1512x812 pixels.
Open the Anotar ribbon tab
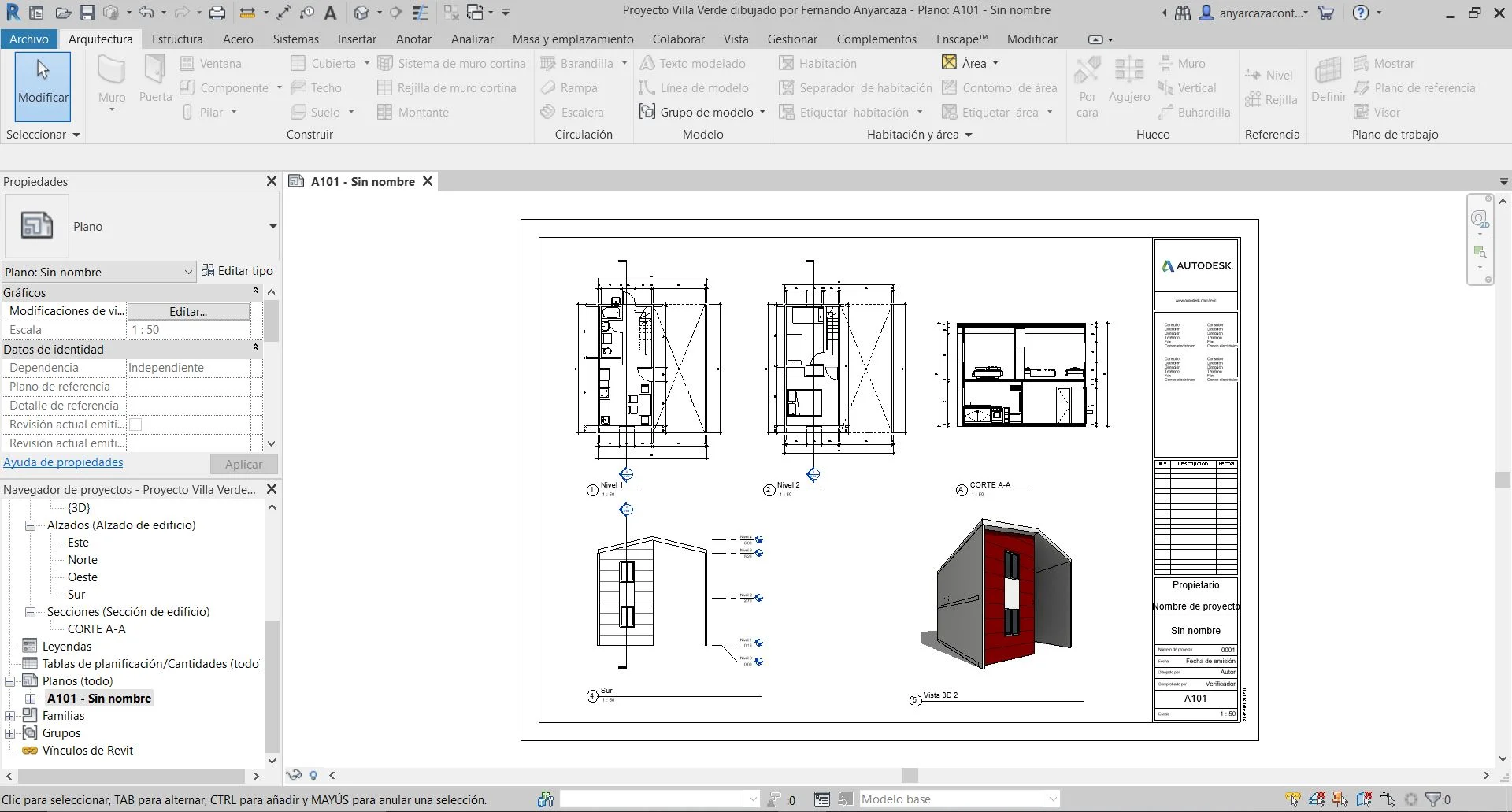[413, 39]
